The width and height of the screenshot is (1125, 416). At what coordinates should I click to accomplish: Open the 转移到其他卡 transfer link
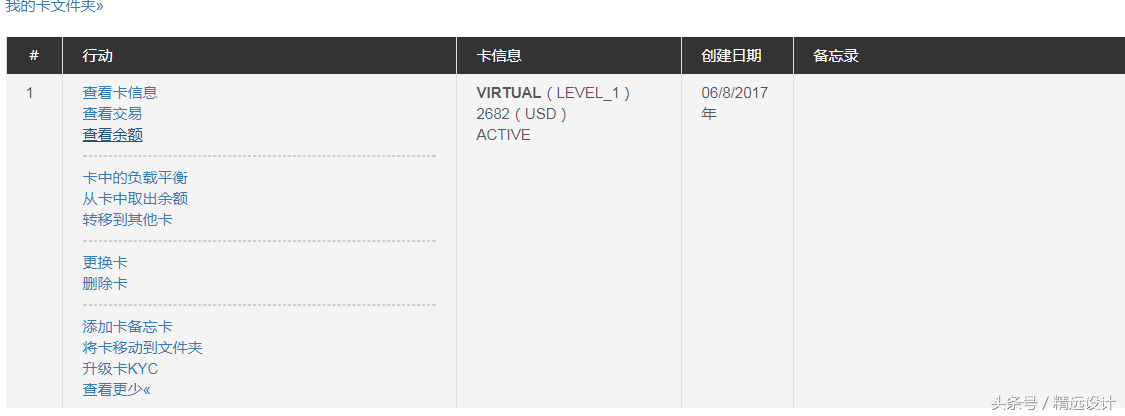point(127,220)
